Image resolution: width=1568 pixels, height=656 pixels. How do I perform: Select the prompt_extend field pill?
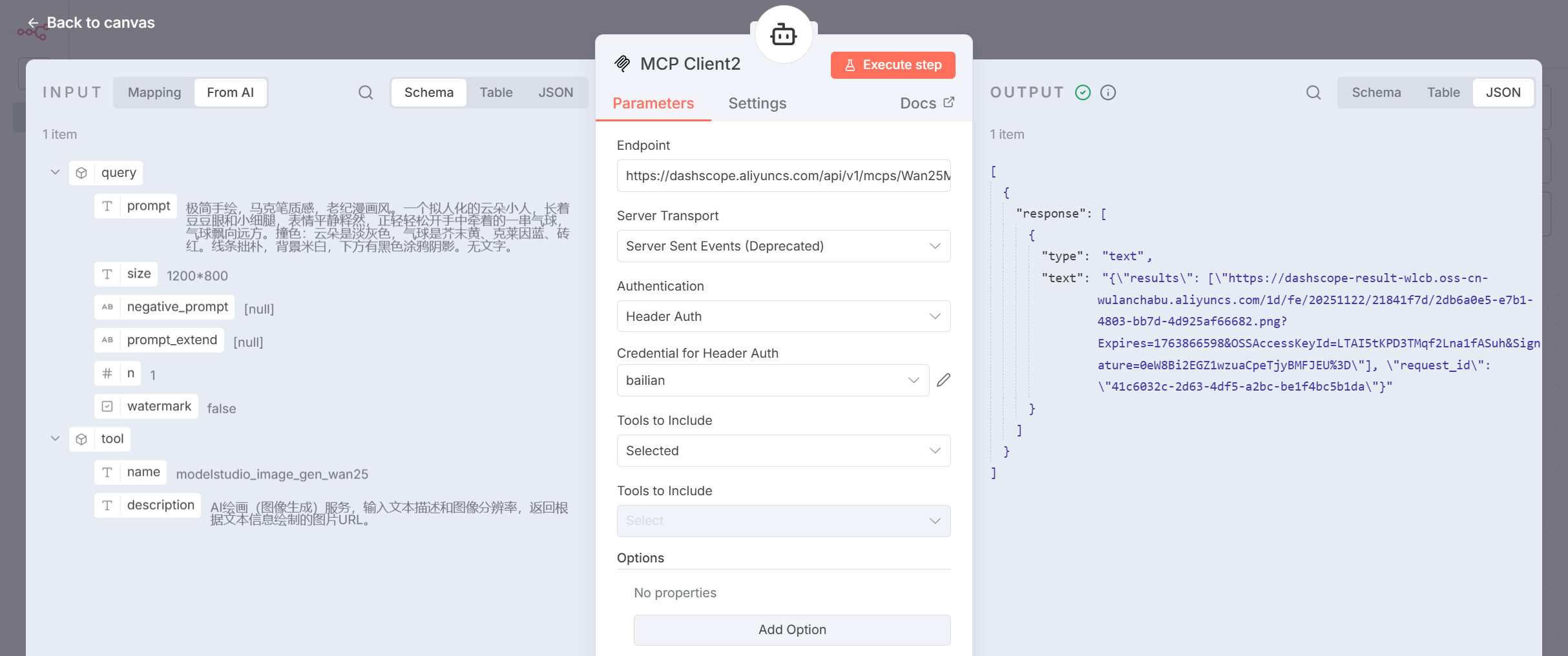coord(159,340)
